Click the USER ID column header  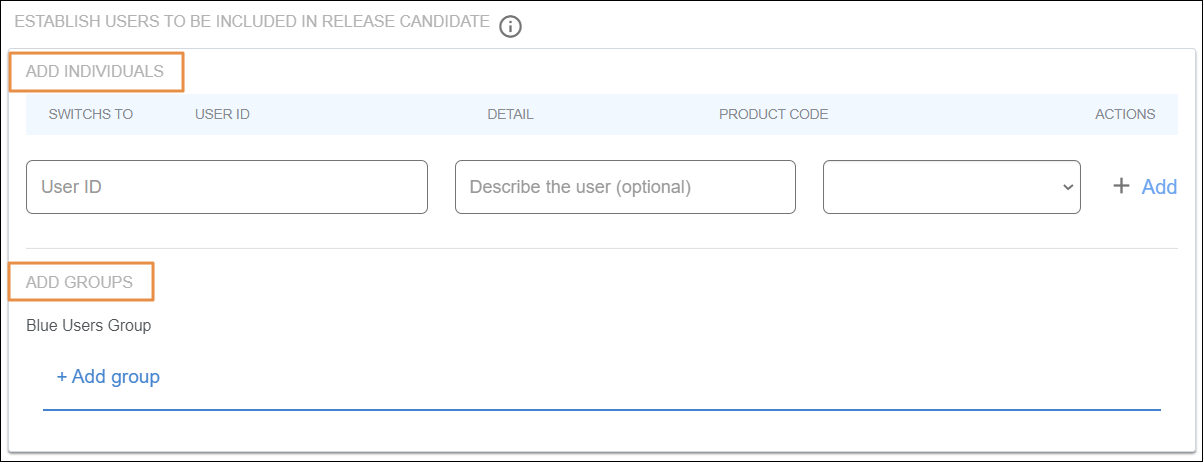[222, 114]
